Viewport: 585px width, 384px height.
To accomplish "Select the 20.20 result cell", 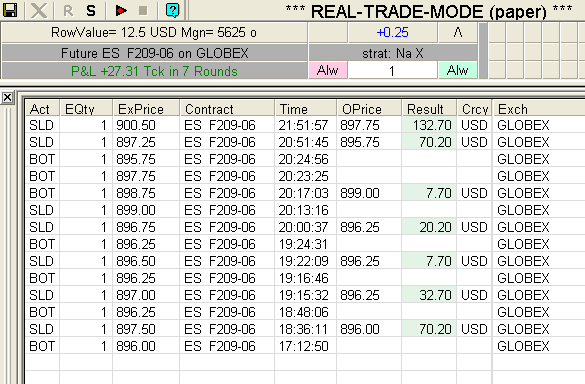I will pyautogui.click(x=429, y=227).
